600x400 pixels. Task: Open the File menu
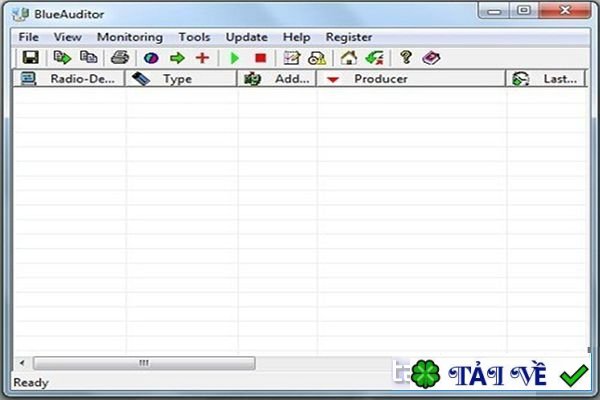pyautogui.click(x=29, y=37)
